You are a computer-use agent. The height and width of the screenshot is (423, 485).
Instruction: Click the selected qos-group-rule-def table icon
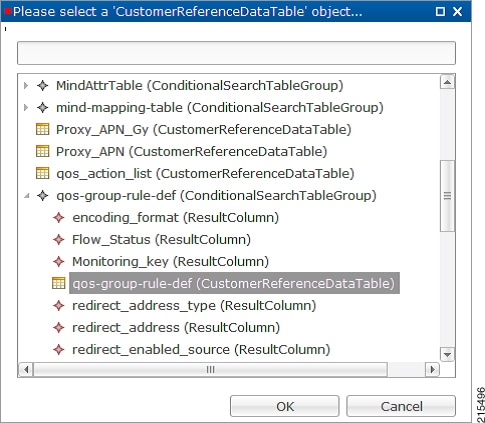[59, 283]
